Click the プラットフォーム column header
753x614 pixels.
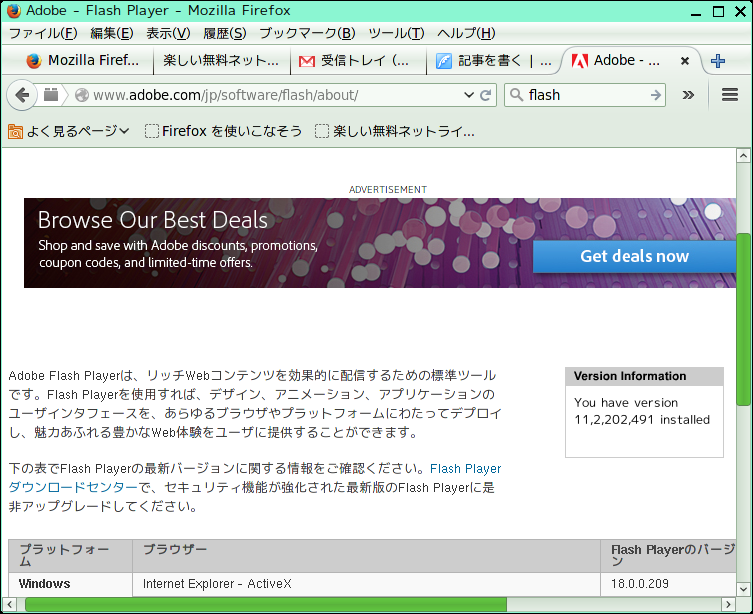click(x=70, y=556)
